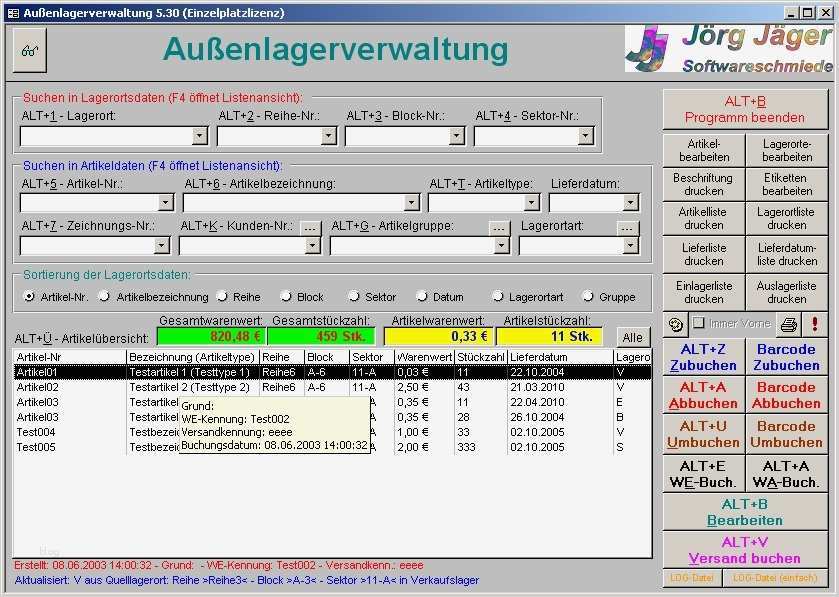This screenshot has width=839, height=597.
Task: Expand the ALT+6 Artikelbezeichnung dropdown
Action: tap(412, 202)
